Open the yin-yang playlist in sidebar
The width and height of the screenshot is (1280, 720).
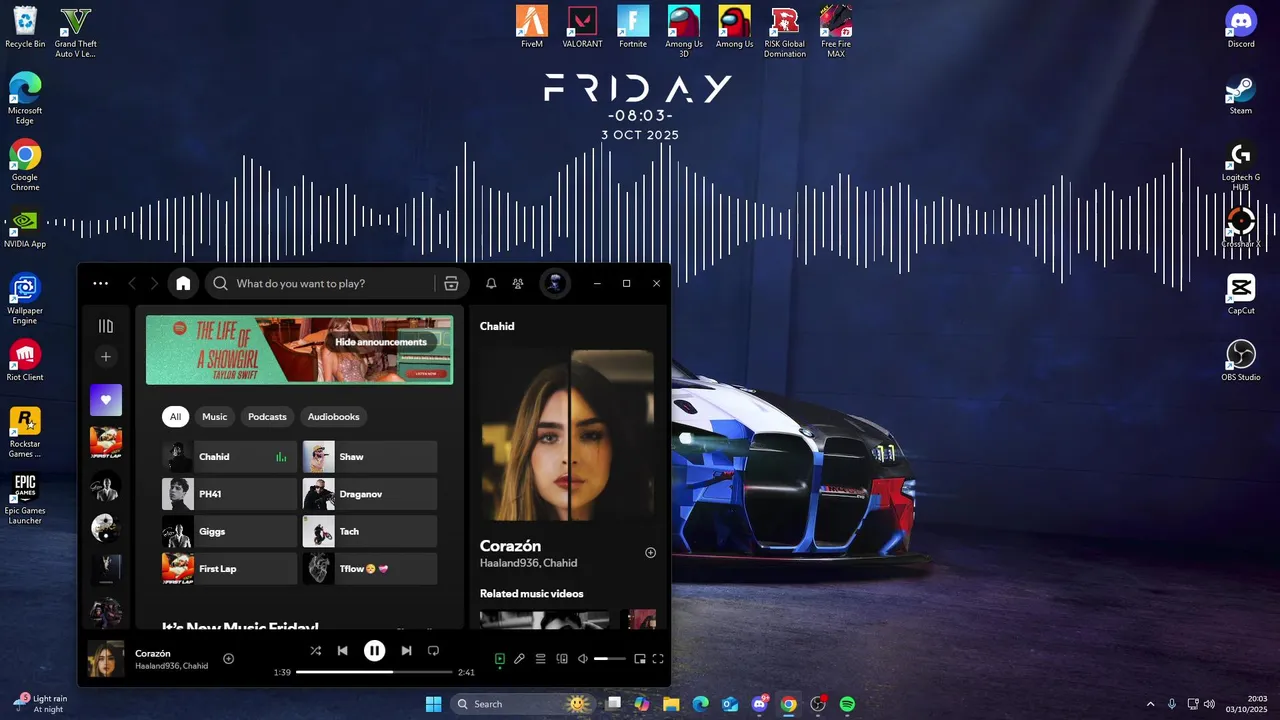[106, 527]
